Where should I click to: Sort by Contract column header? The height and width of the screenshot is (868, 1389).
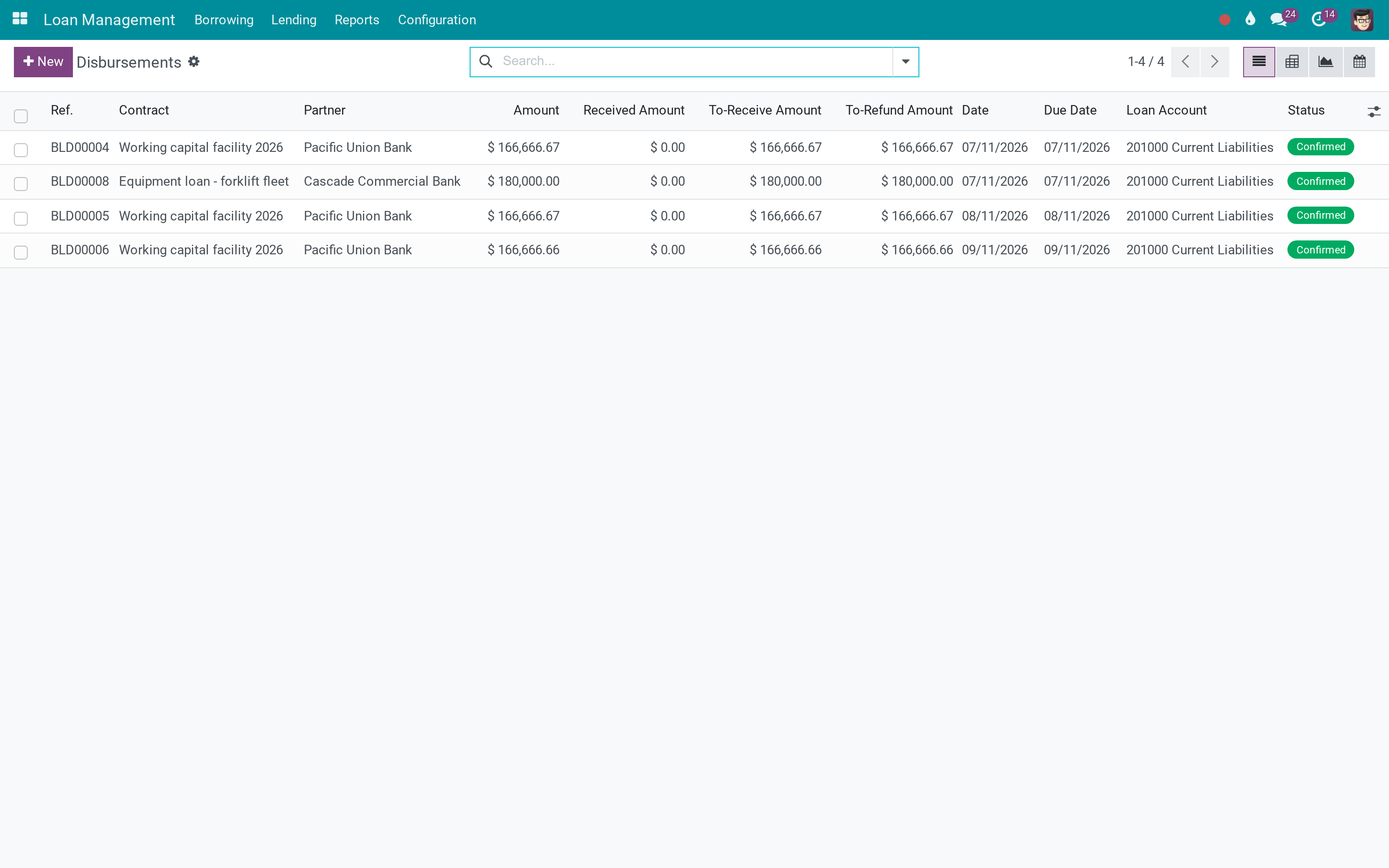tap(144, 110)
